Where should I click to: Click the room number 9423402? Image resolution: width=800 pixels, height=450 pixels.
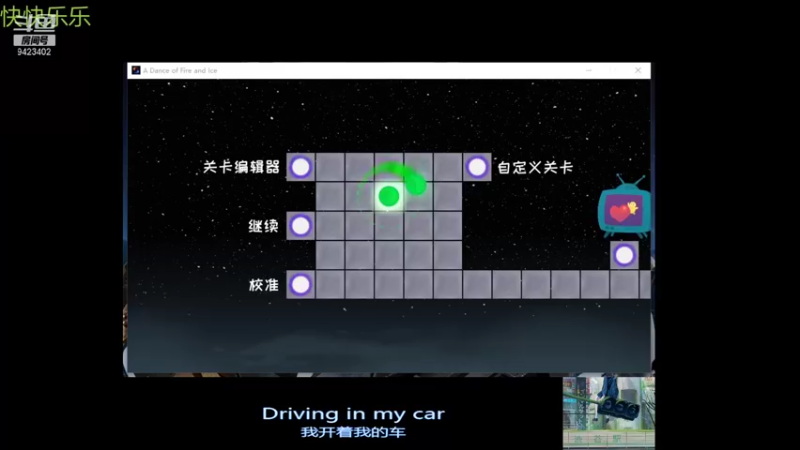coord(34,52)
